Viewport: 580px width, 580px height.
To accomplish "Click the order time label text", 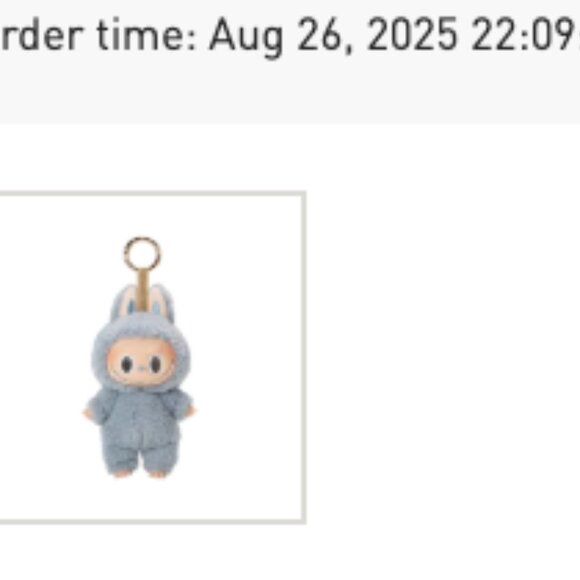I will [x=98, y=36].
